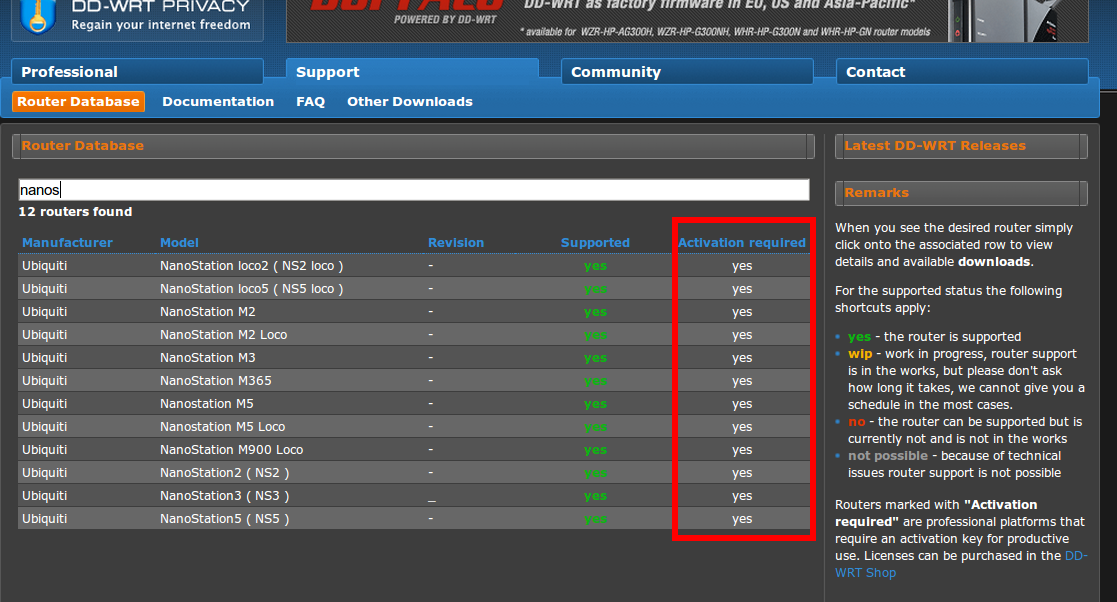Select the Router Database submenu item

click(x=78, y=102)
